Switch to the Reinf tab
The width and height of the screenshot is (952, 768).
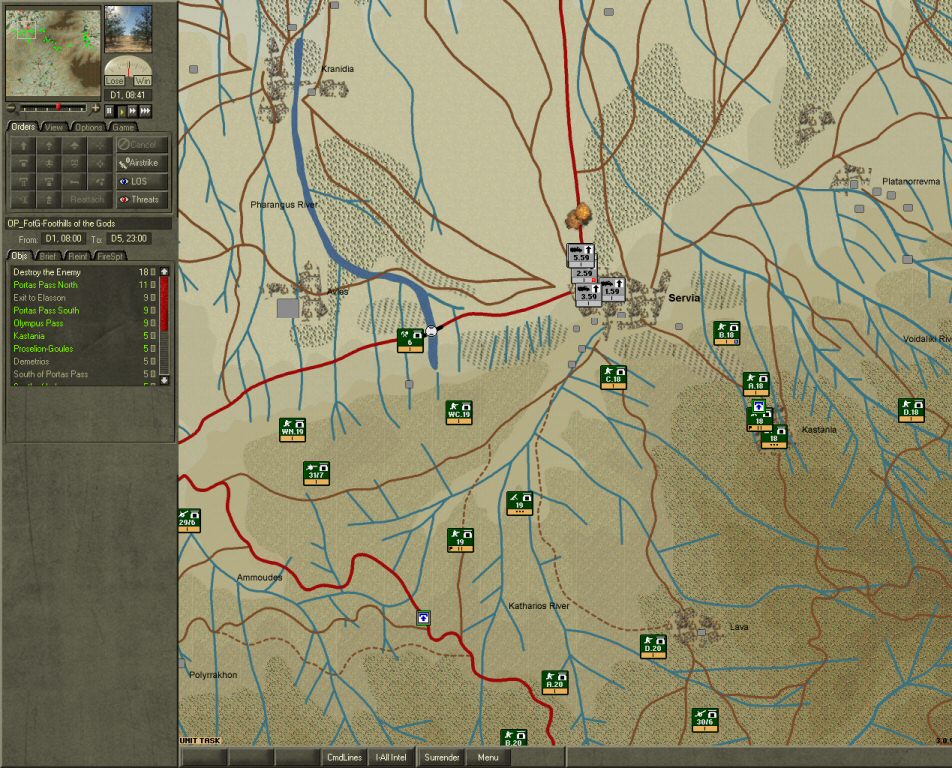coord(78,256)
